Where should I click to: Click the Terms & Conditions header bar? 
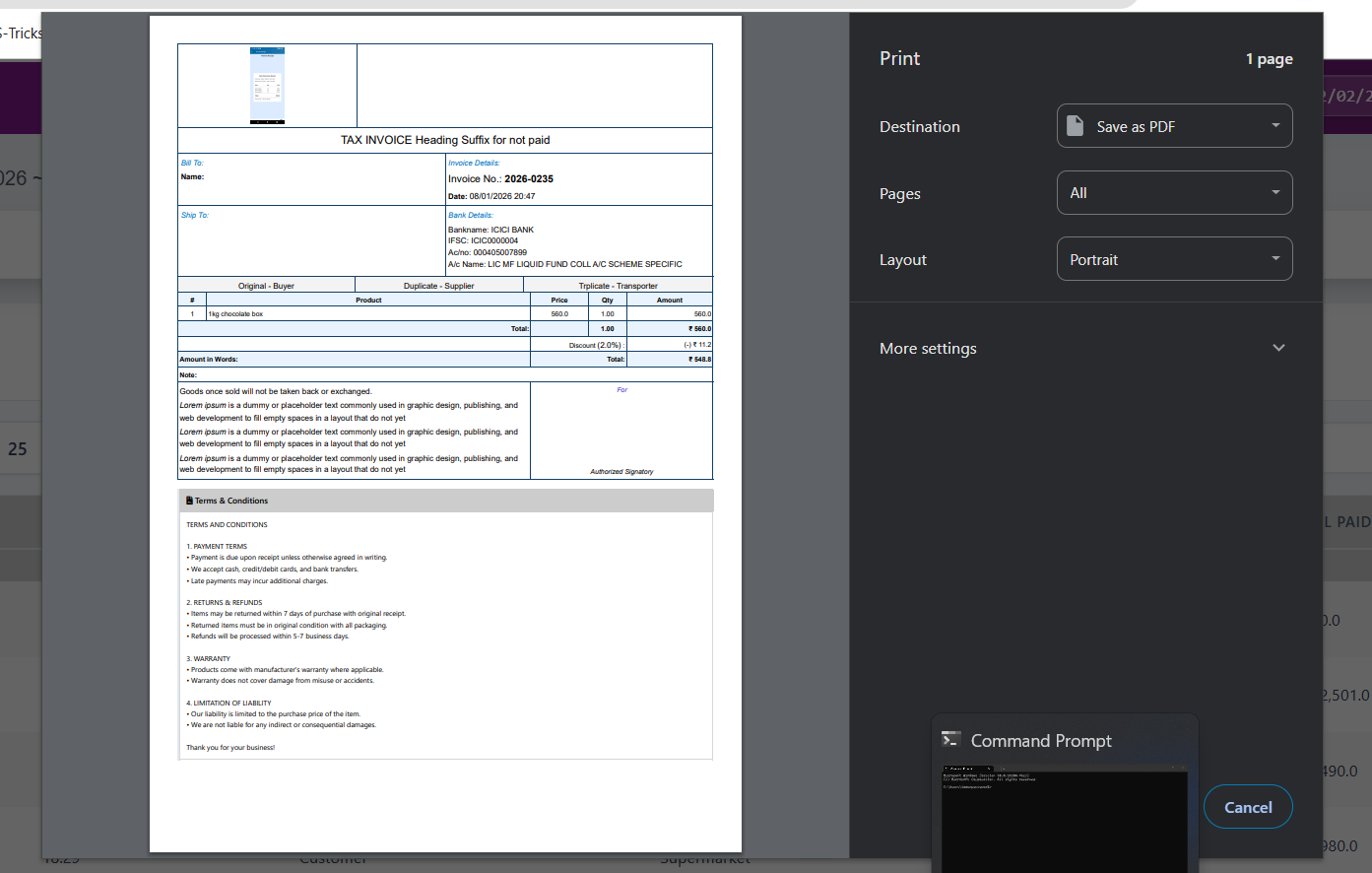pos(445,501)
